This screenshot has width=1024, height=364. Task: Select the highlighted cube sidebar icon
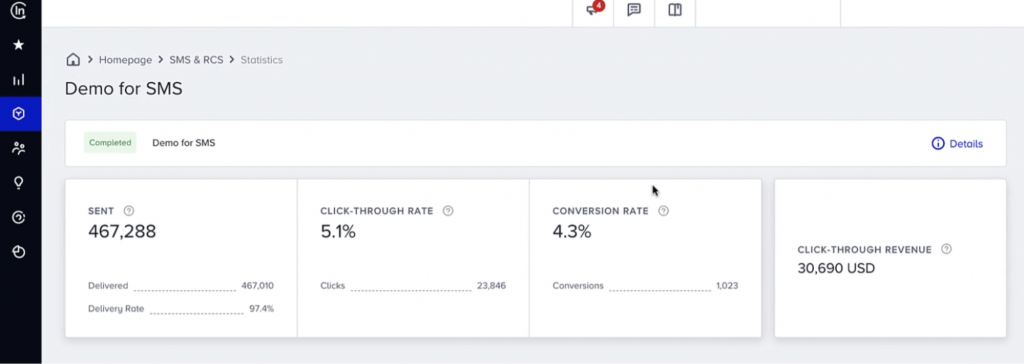(19, 114)
